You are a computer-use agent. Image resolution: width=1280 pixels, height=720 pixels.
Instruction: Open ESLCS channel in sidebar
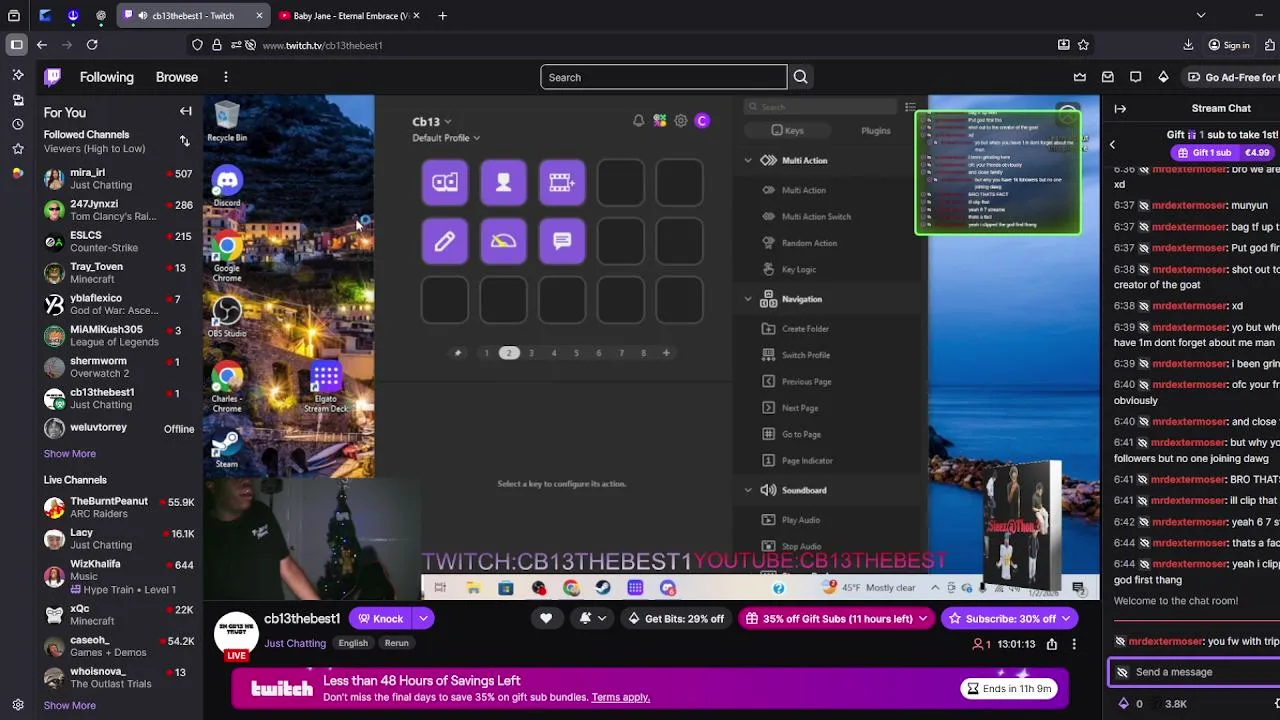point(118,241)
